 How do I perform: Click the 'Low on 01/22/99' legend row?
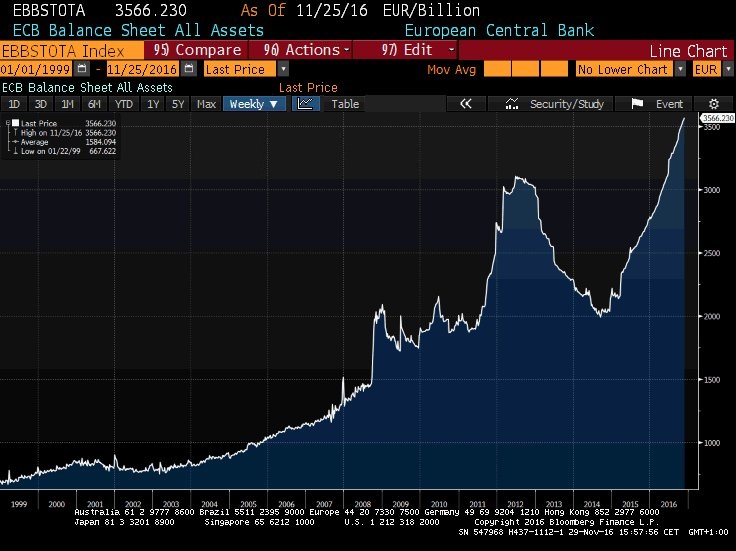[x=64, y=151]
